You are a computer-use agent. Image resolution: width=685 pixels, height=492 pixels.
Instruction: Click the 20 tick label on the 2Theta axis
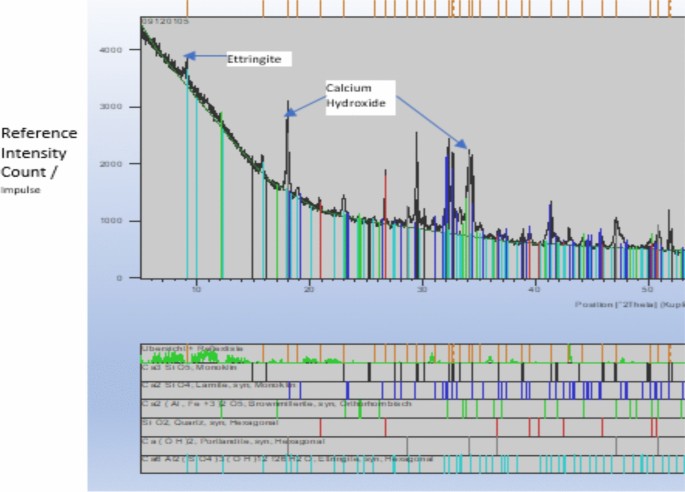309,289
